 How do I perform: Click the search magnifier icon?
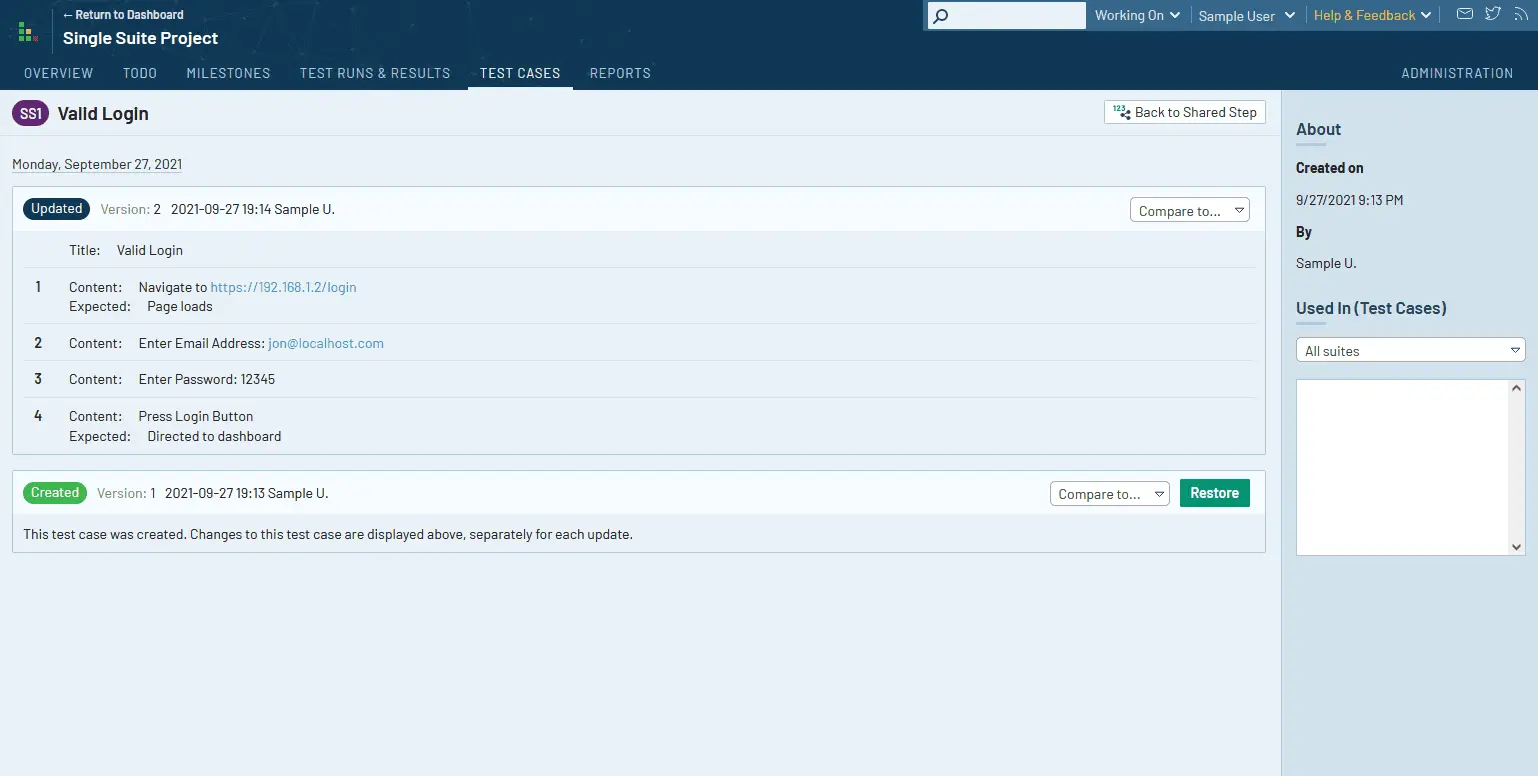(940, 16)
